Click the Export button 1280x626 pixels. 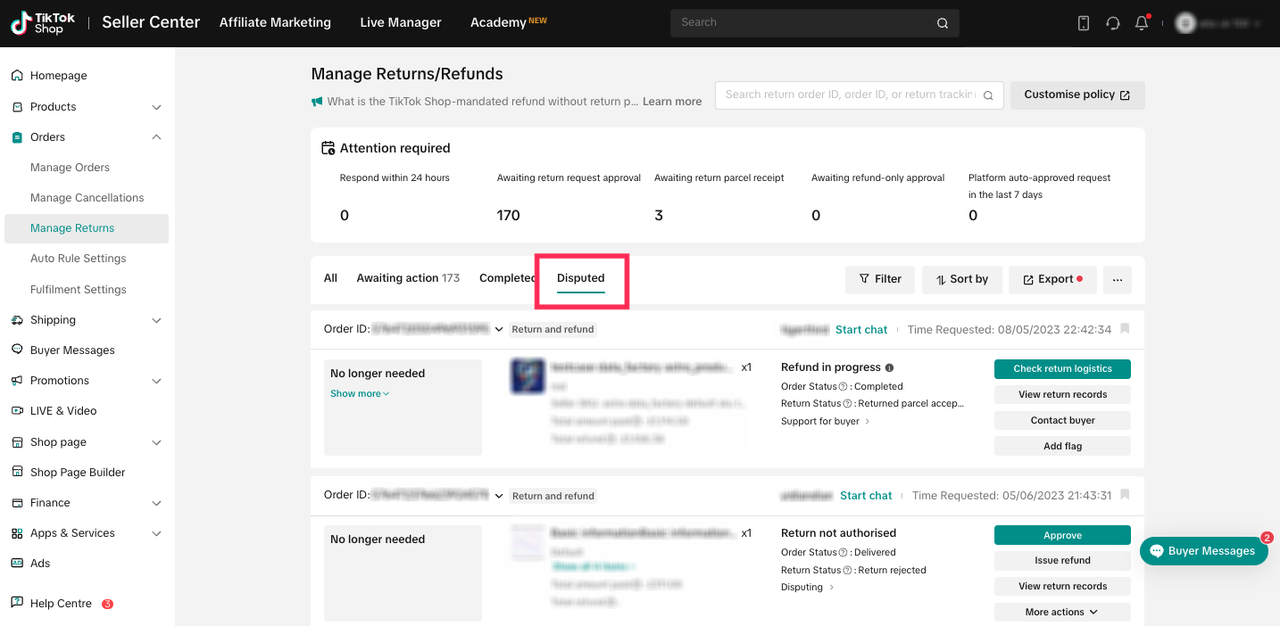[x=1053, y=279]
